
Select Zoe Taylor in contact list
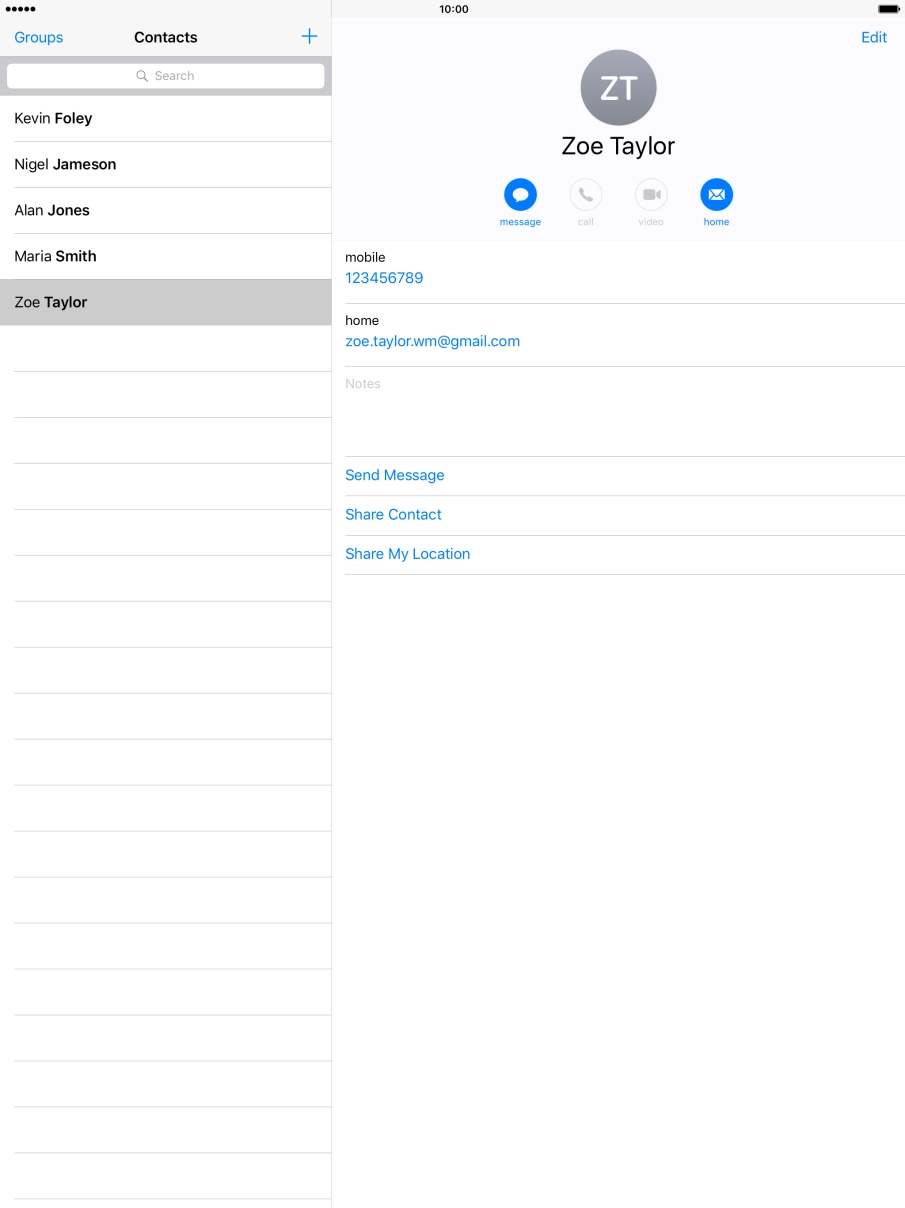(x=51, y=302)
